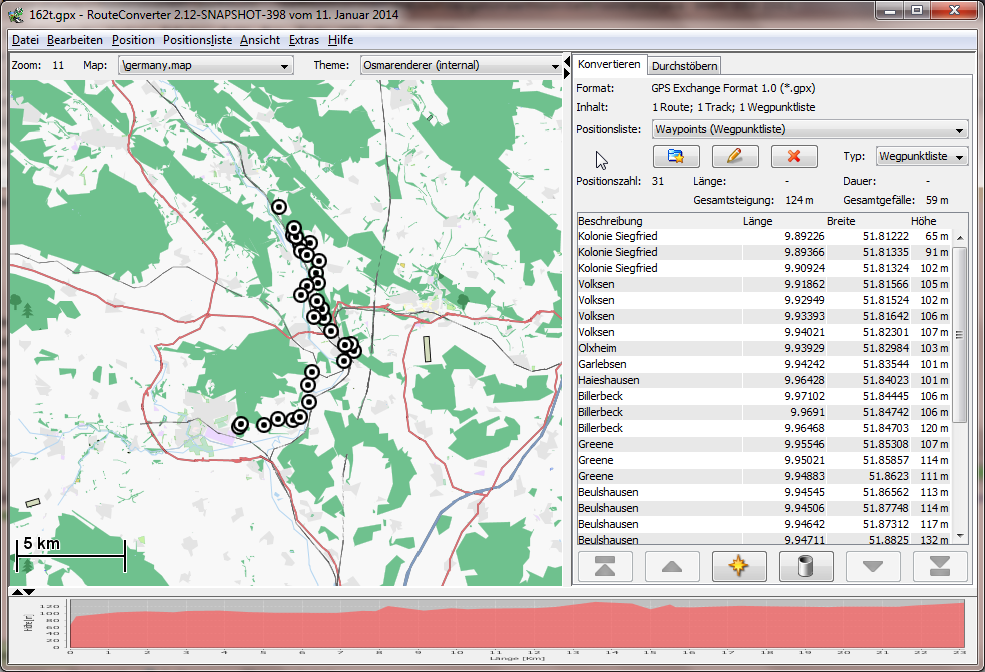Move selected position to top of list

[605, 566]
